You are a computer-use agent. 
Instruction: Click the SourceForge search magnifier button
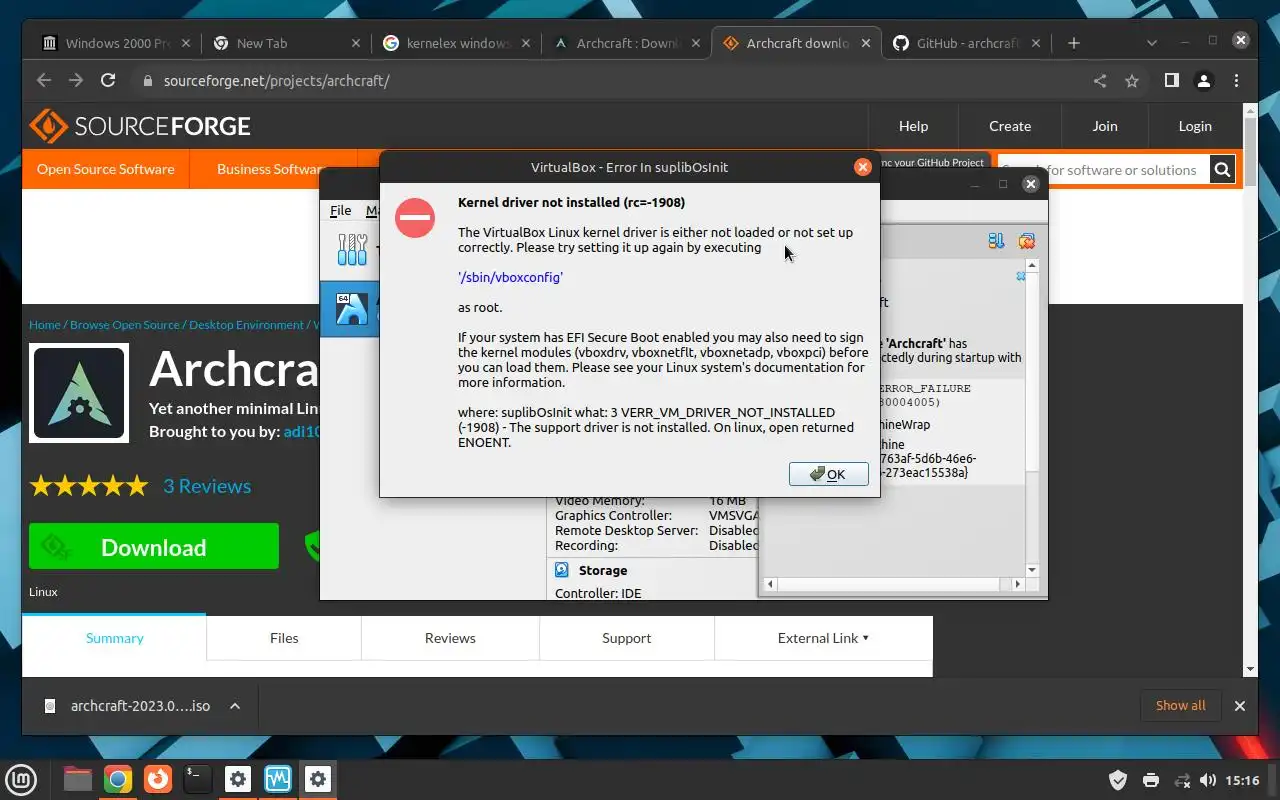coord(1223,170)
